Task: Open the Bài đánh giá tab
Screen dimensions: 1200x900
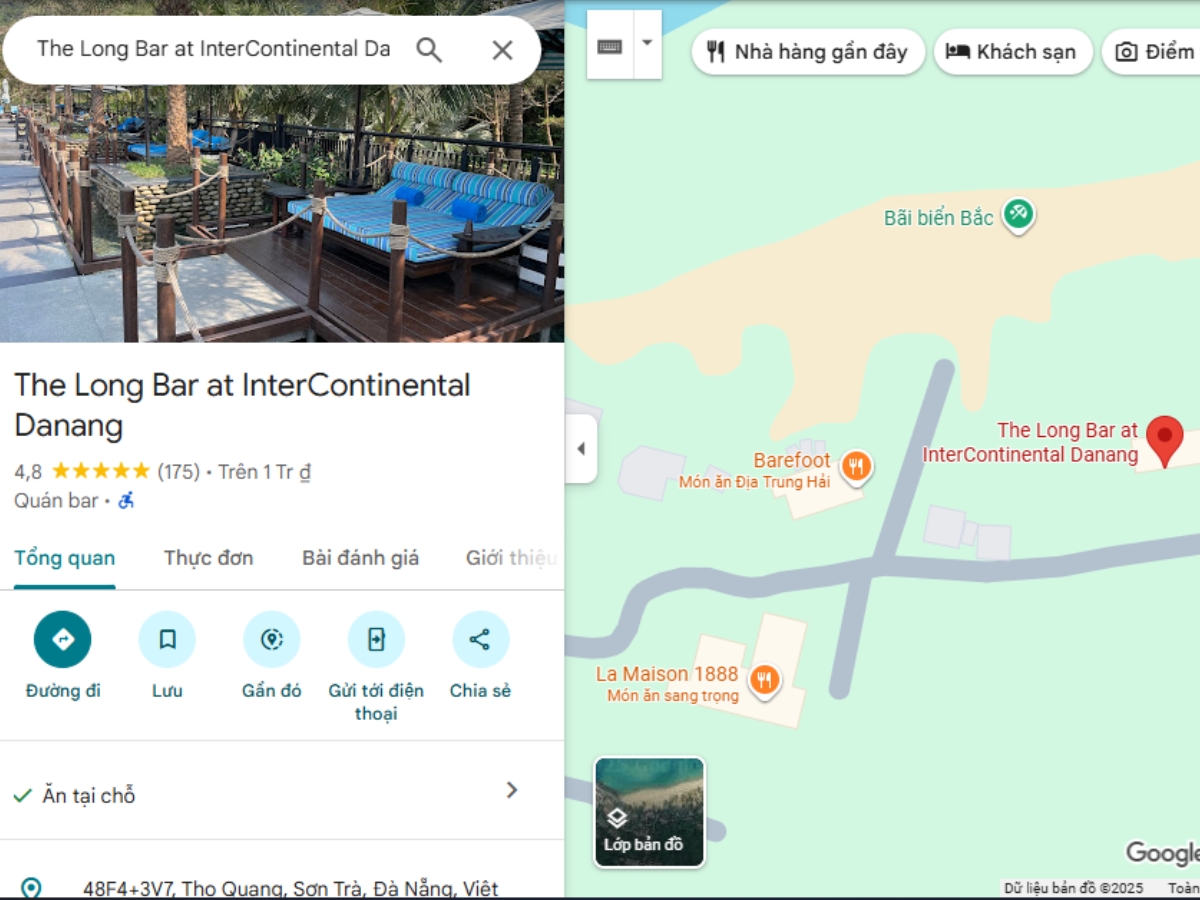Action: [x=360, y=558]
